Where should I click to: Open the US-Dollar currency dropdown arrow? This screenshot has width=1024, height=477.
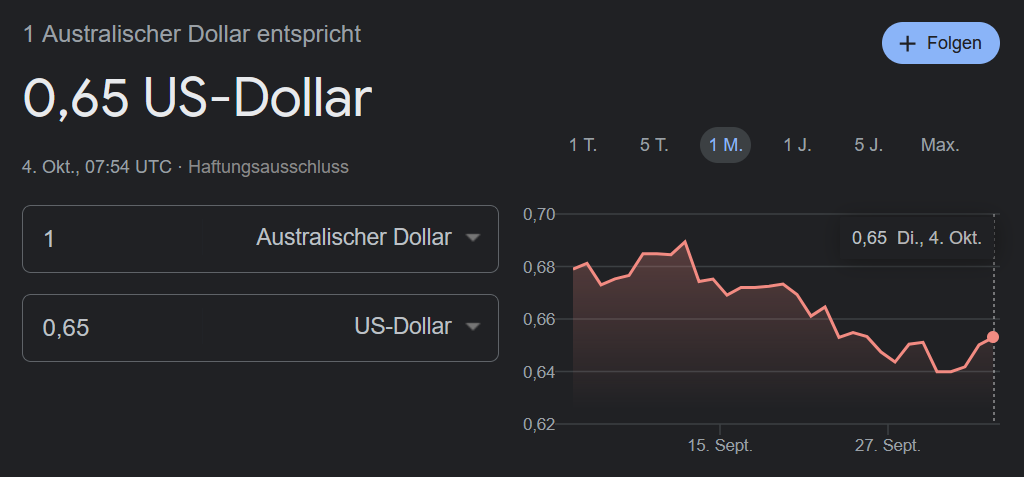[x=473, y=327]
